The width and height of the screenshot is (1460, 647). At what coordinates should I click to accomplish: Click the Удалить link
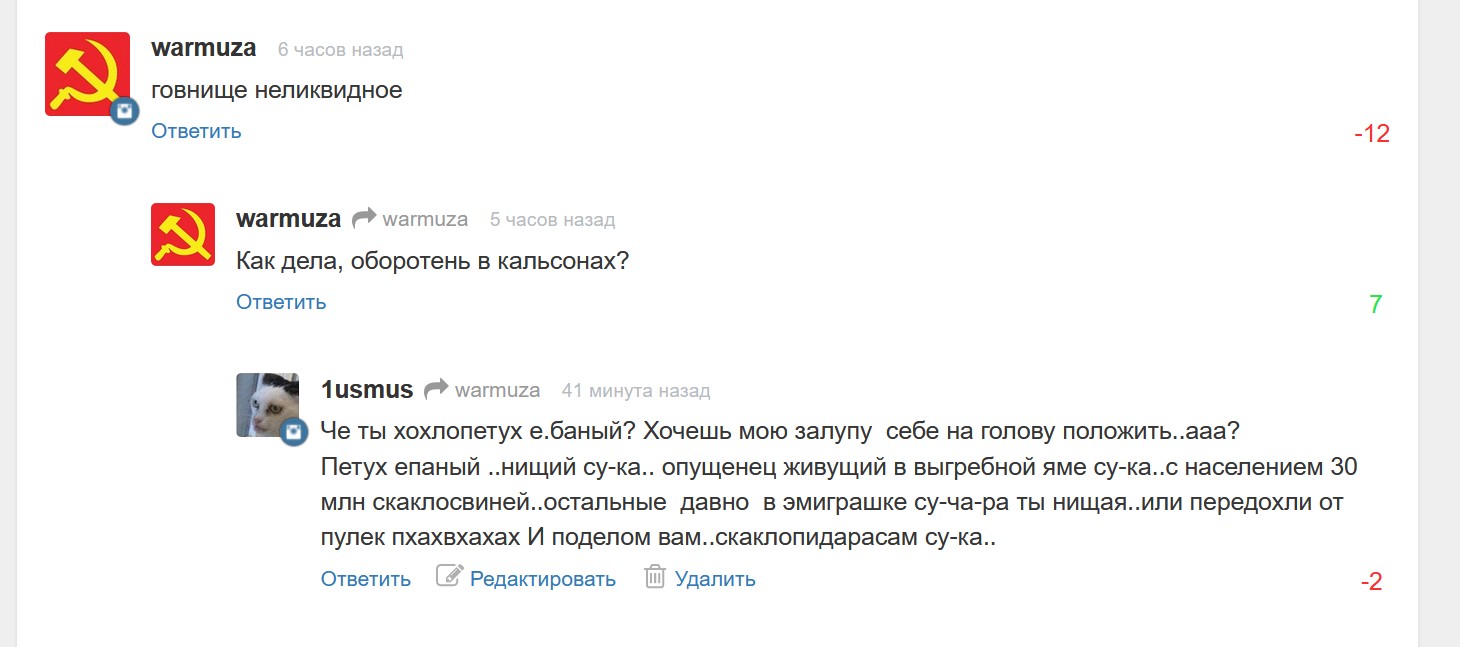[x=715, y=579]
